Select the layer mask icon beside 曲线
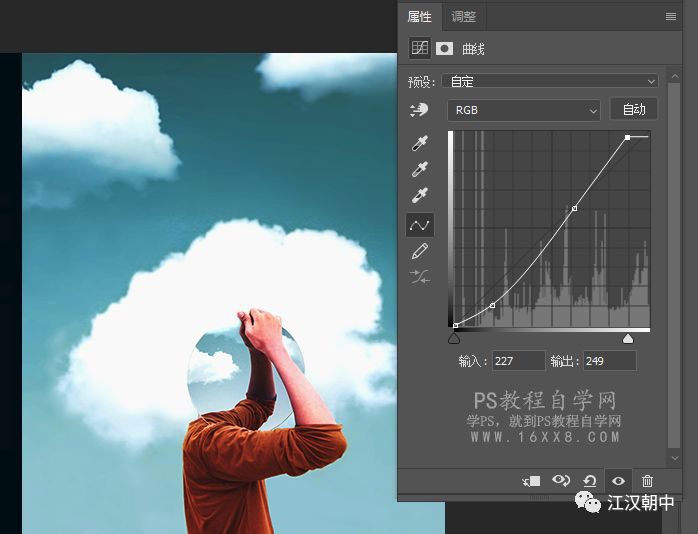Image resolution: width=698 pixels, height=534 pixels. click(x=445, y=48)
